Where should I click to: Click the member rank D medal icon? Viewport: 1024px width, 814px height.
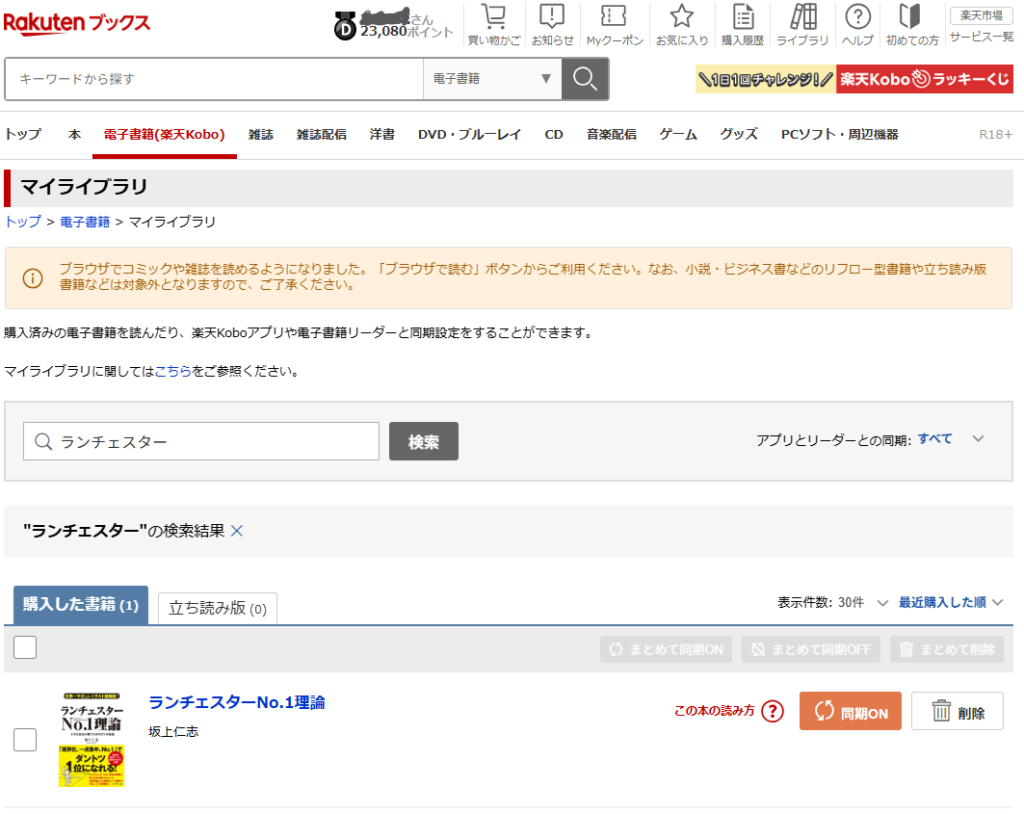pyautogui.click(x=345, y=27)
